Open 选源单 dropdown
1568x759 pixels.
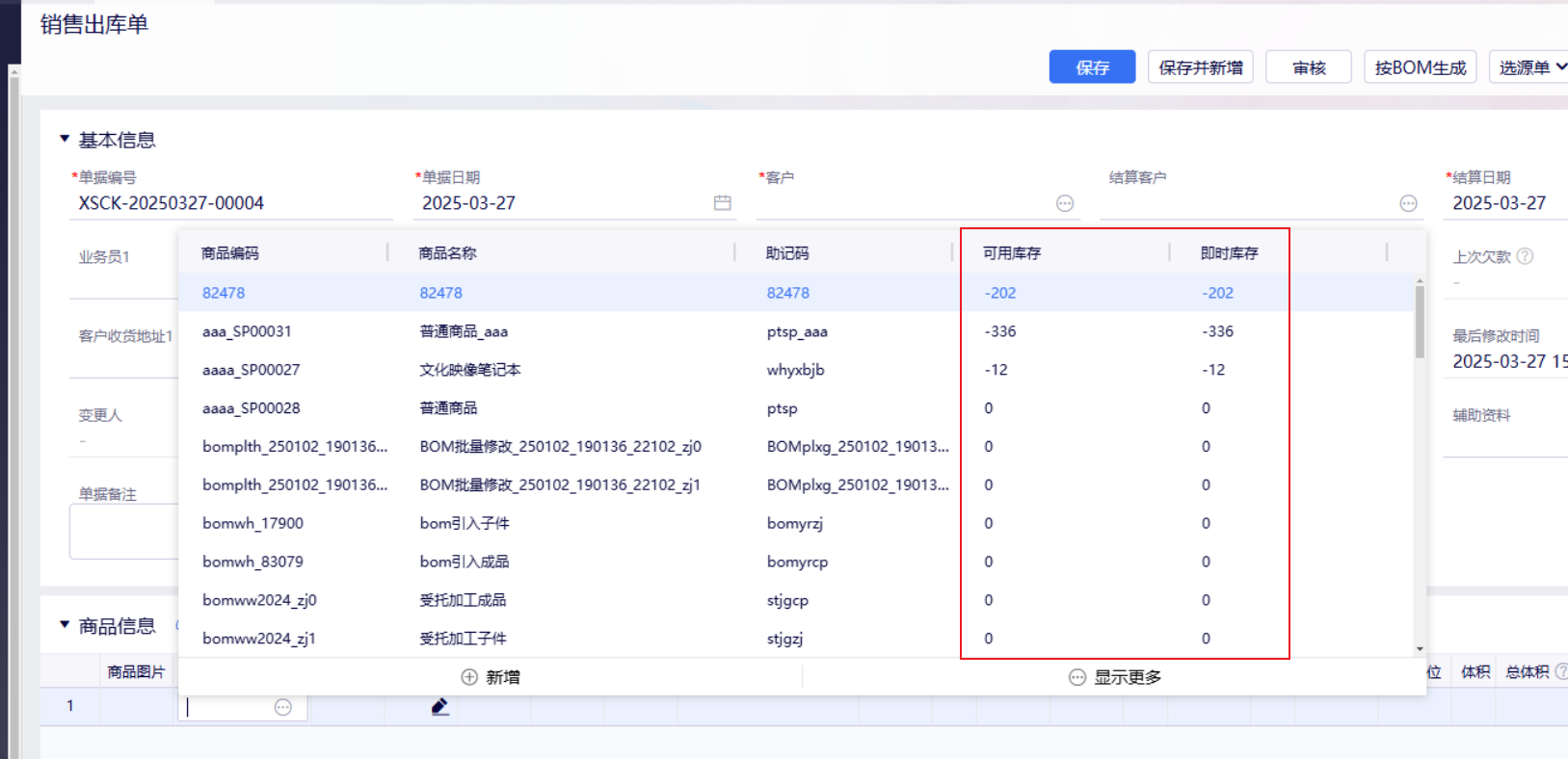click(x=1530, y=67)
